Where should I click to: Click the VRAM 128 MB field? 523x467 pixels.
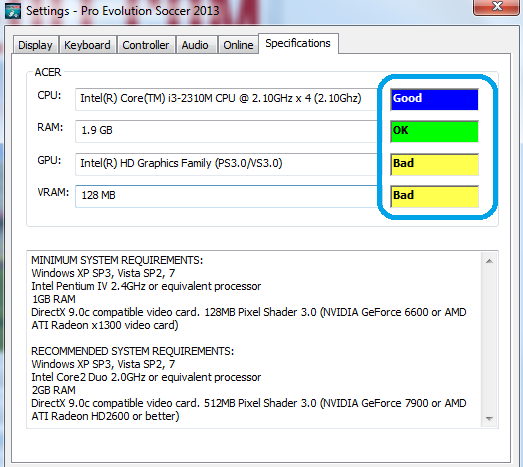[x=226, y=196]
